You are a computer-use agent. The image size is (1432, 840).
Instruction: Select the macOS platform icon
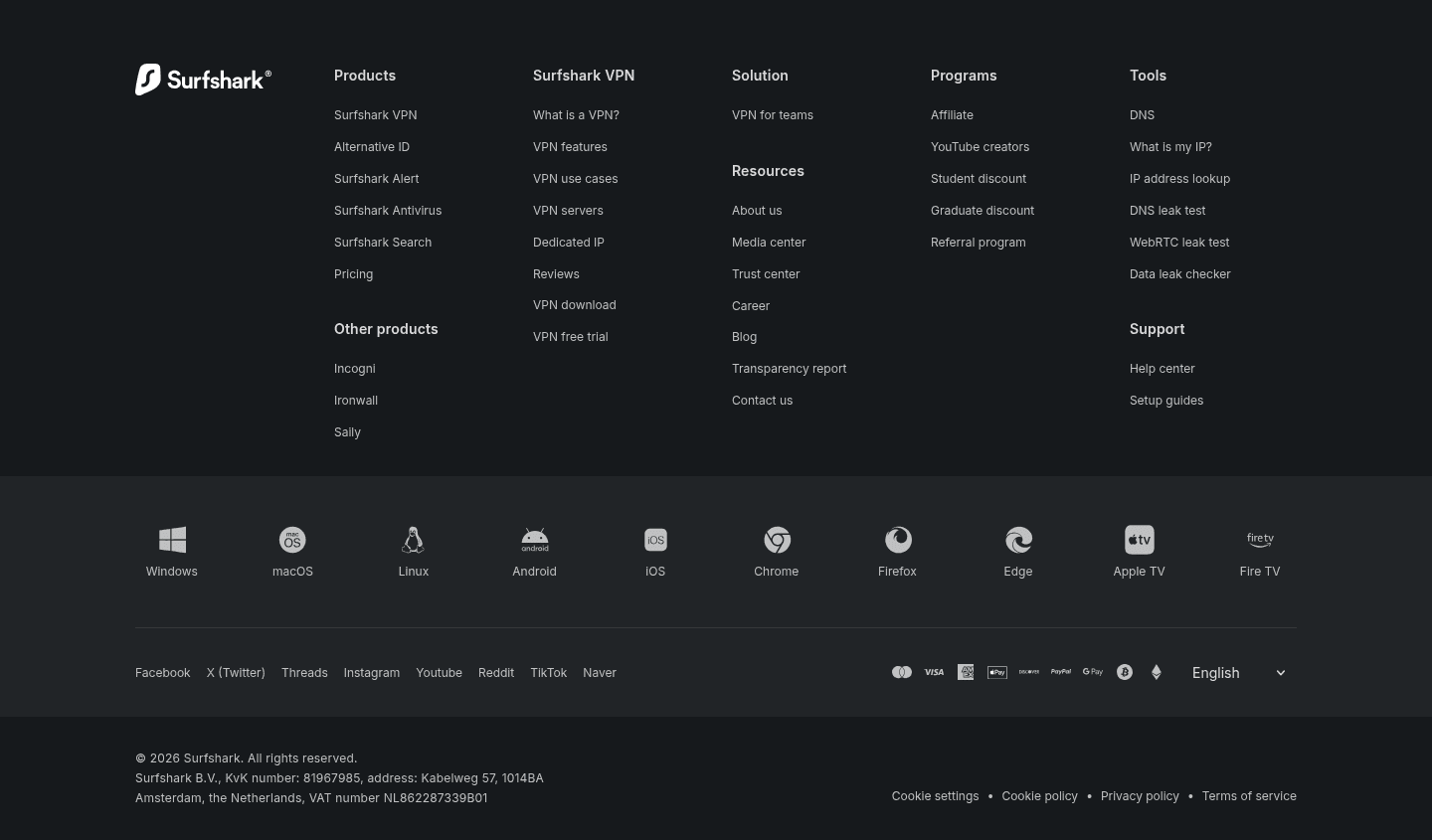(292, 540)
